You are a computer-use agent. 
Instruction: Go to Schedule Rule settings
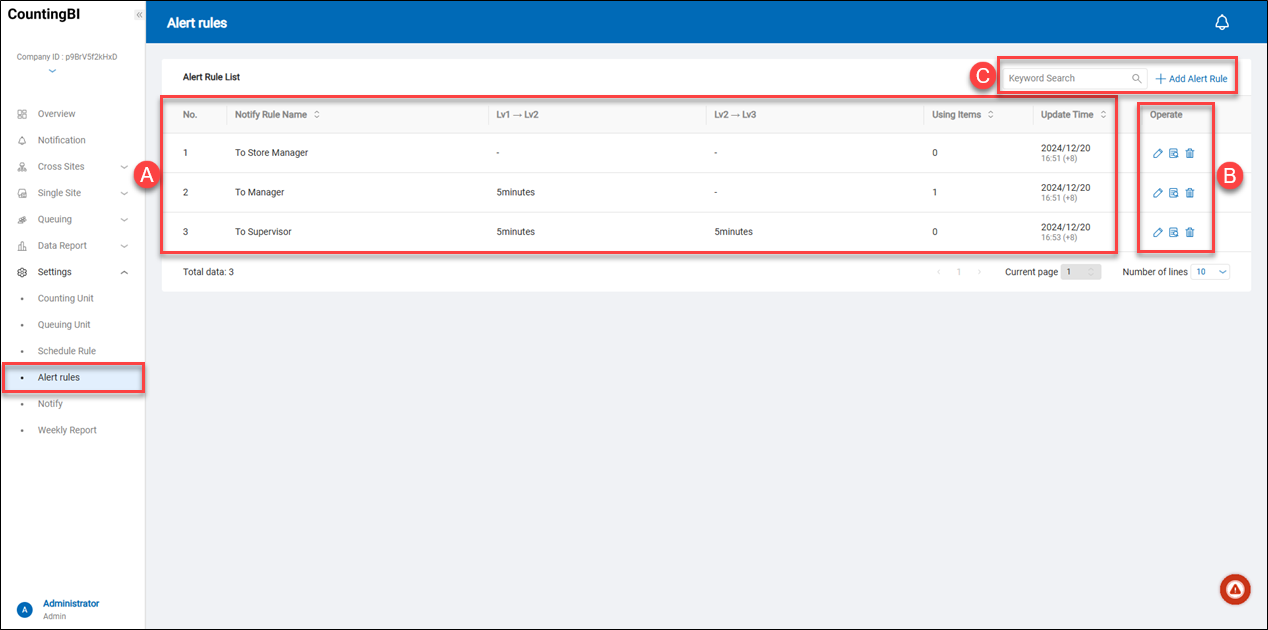pos(66,351)
